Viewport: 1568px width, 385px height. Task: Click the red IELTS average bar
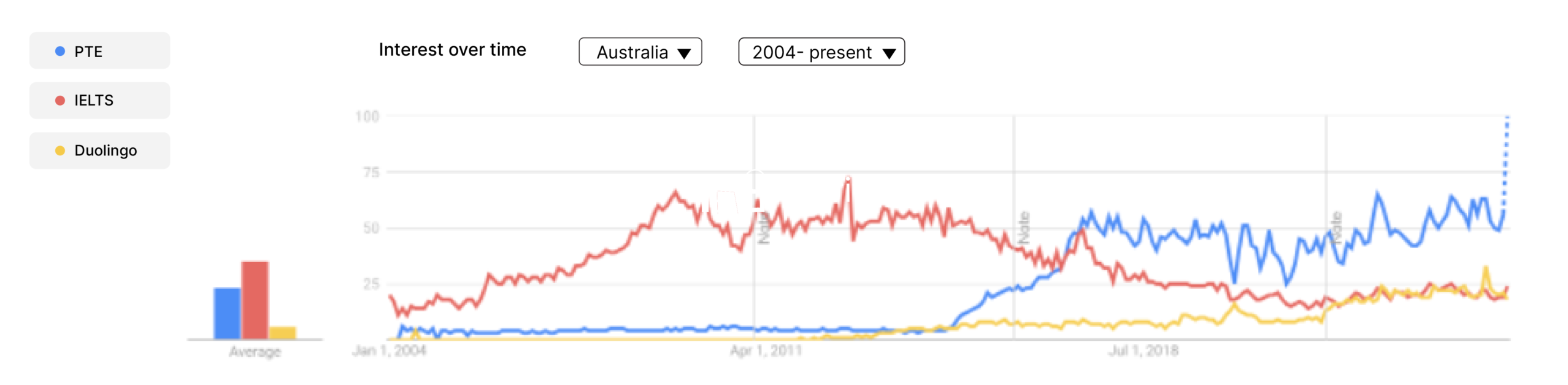tap(255, 300)
